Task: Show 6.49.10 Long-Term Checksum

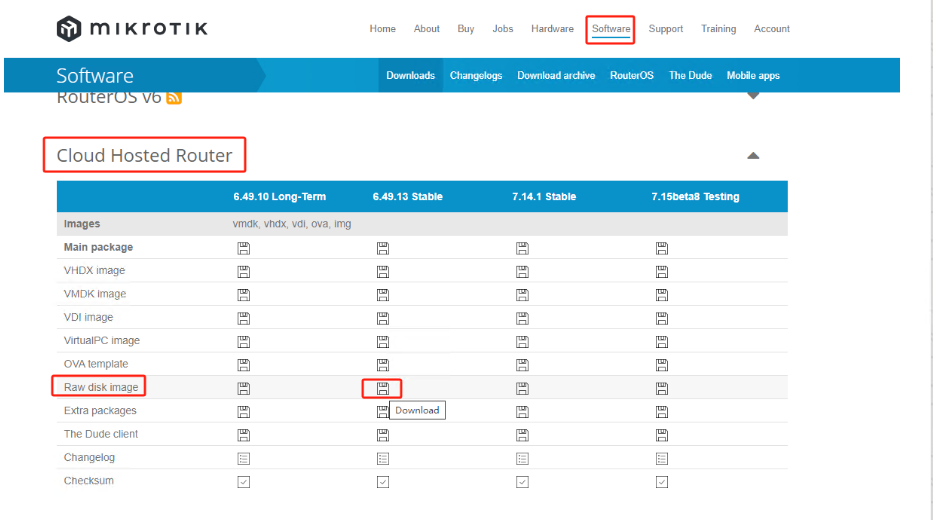Action: (243, 482)
